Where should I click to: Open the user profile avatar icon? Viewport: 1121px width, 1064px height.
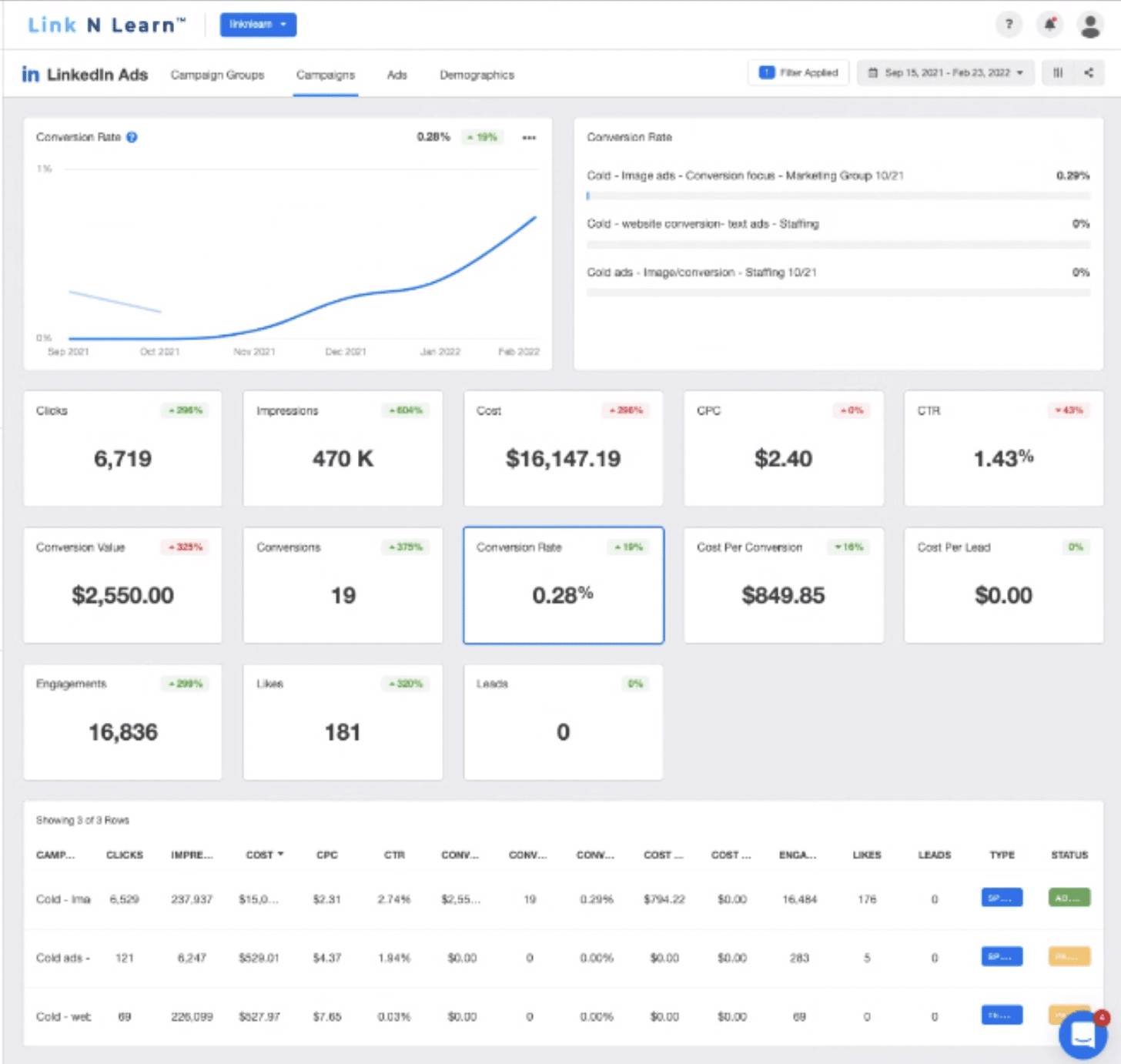[x=1090, y=24]
